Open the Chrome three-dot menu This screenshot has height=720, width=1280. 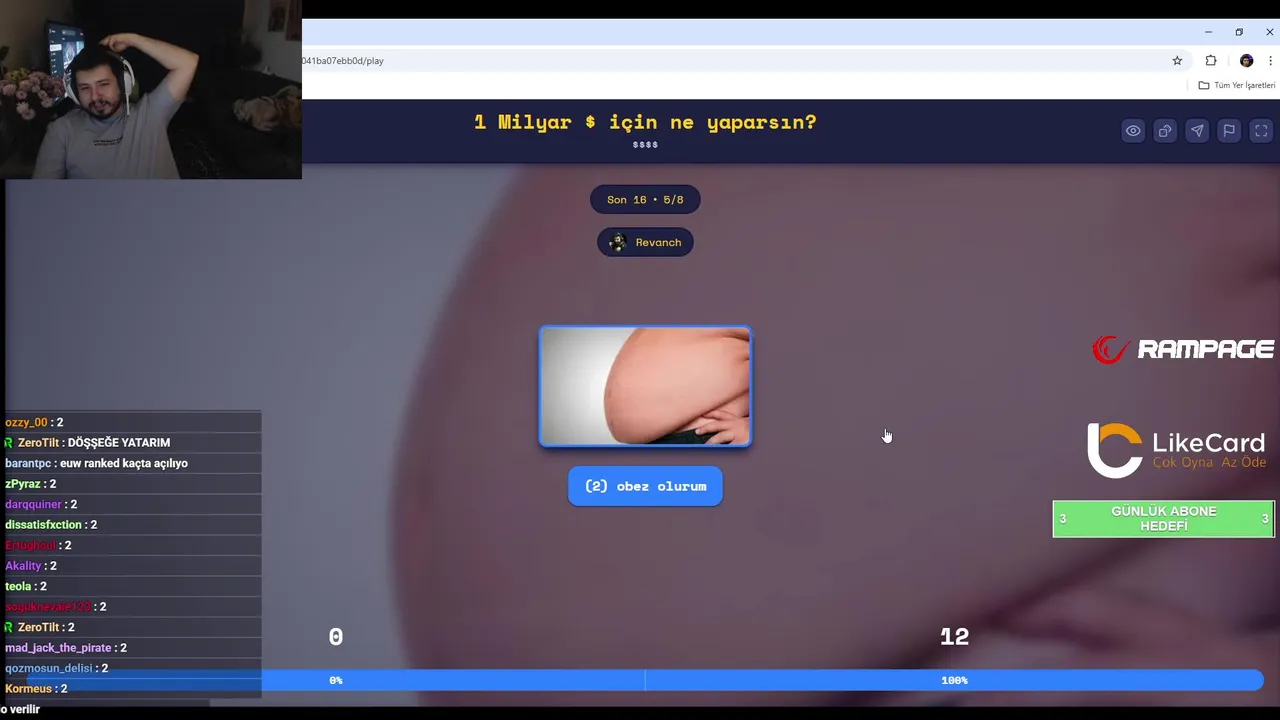click(1270, 61)
